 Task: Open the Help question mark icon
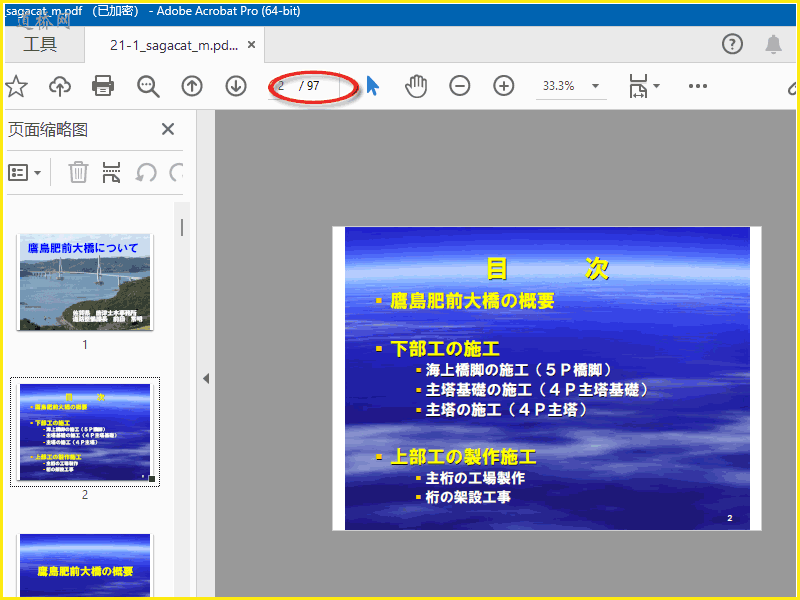point(732,44)
